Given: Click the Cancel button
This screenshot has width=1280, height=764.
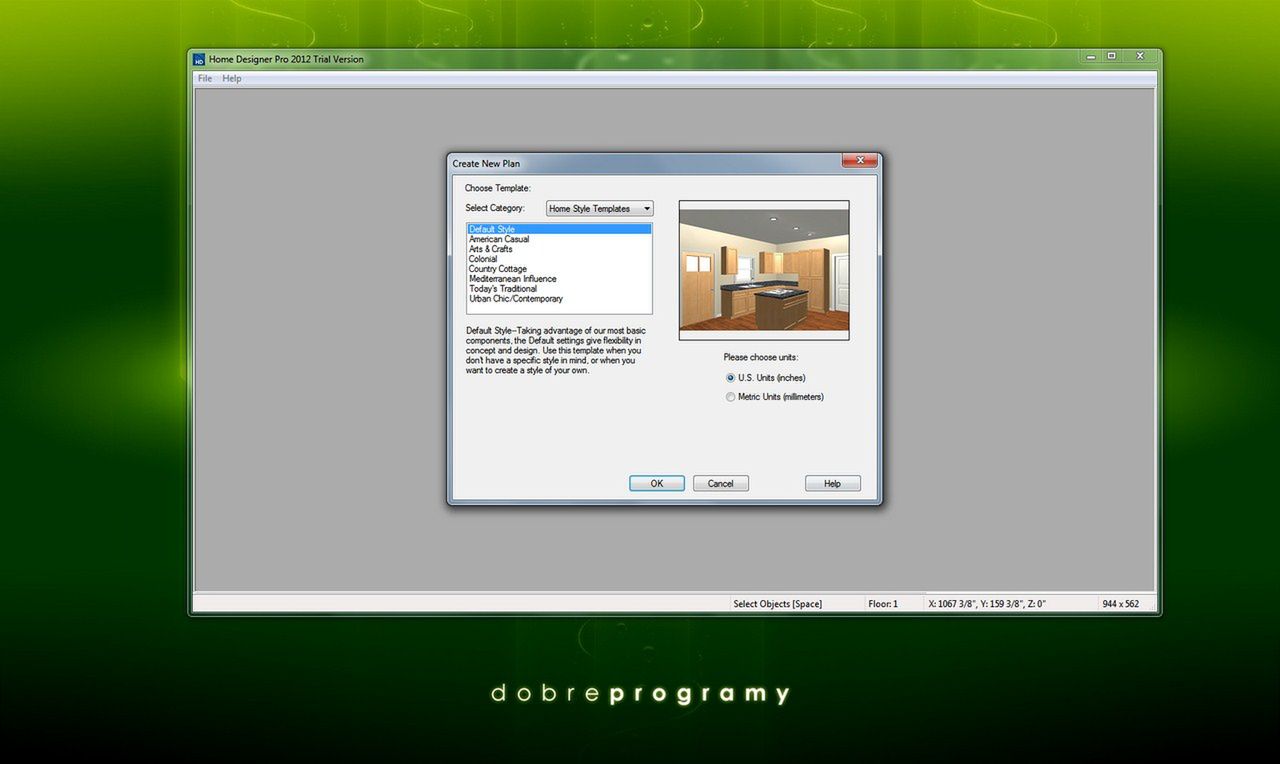Looking at the screenshot, I should pos(721,483).
